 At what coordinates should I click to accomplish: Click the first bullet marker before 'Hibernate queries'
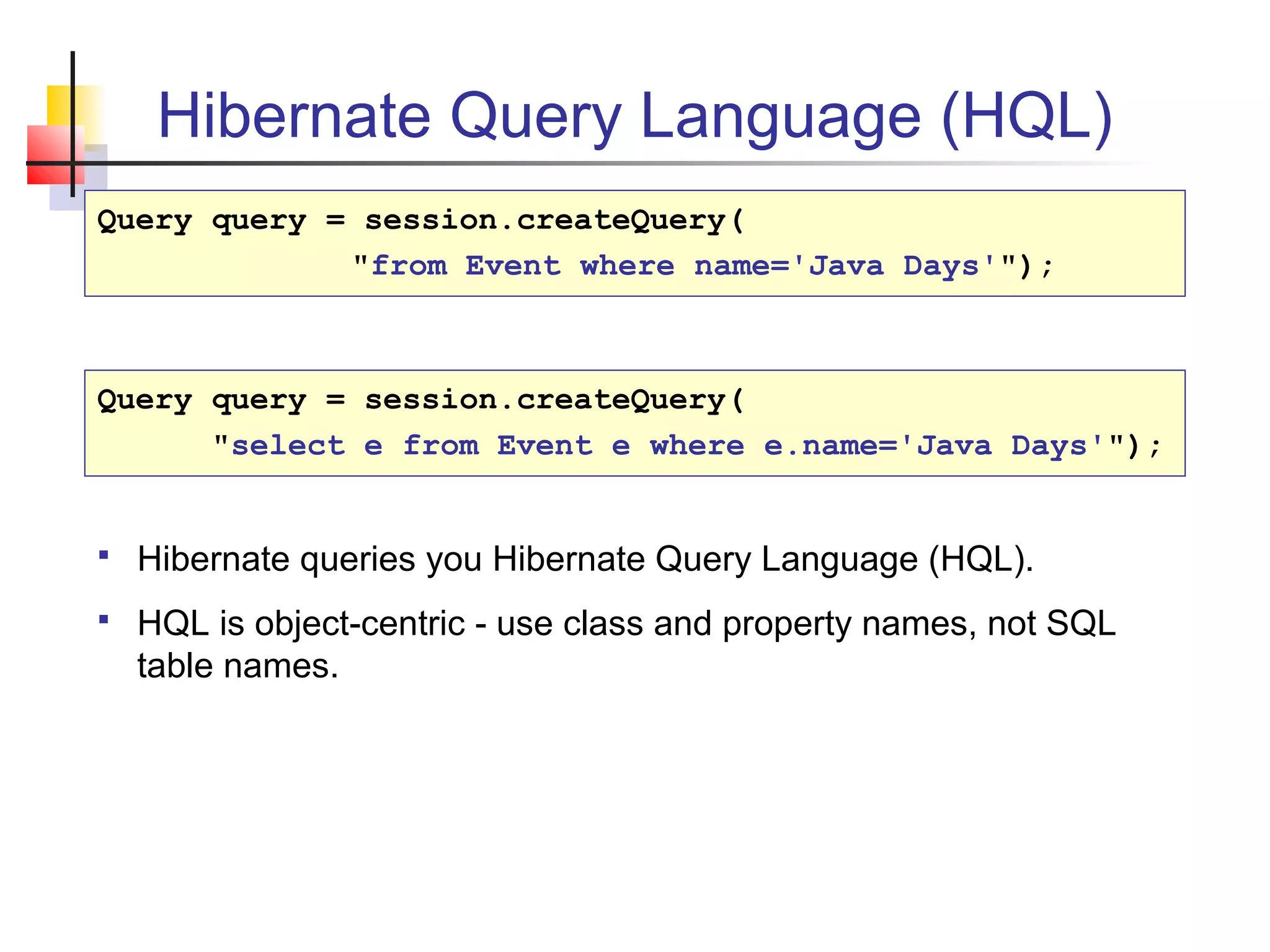pos(104,555)
